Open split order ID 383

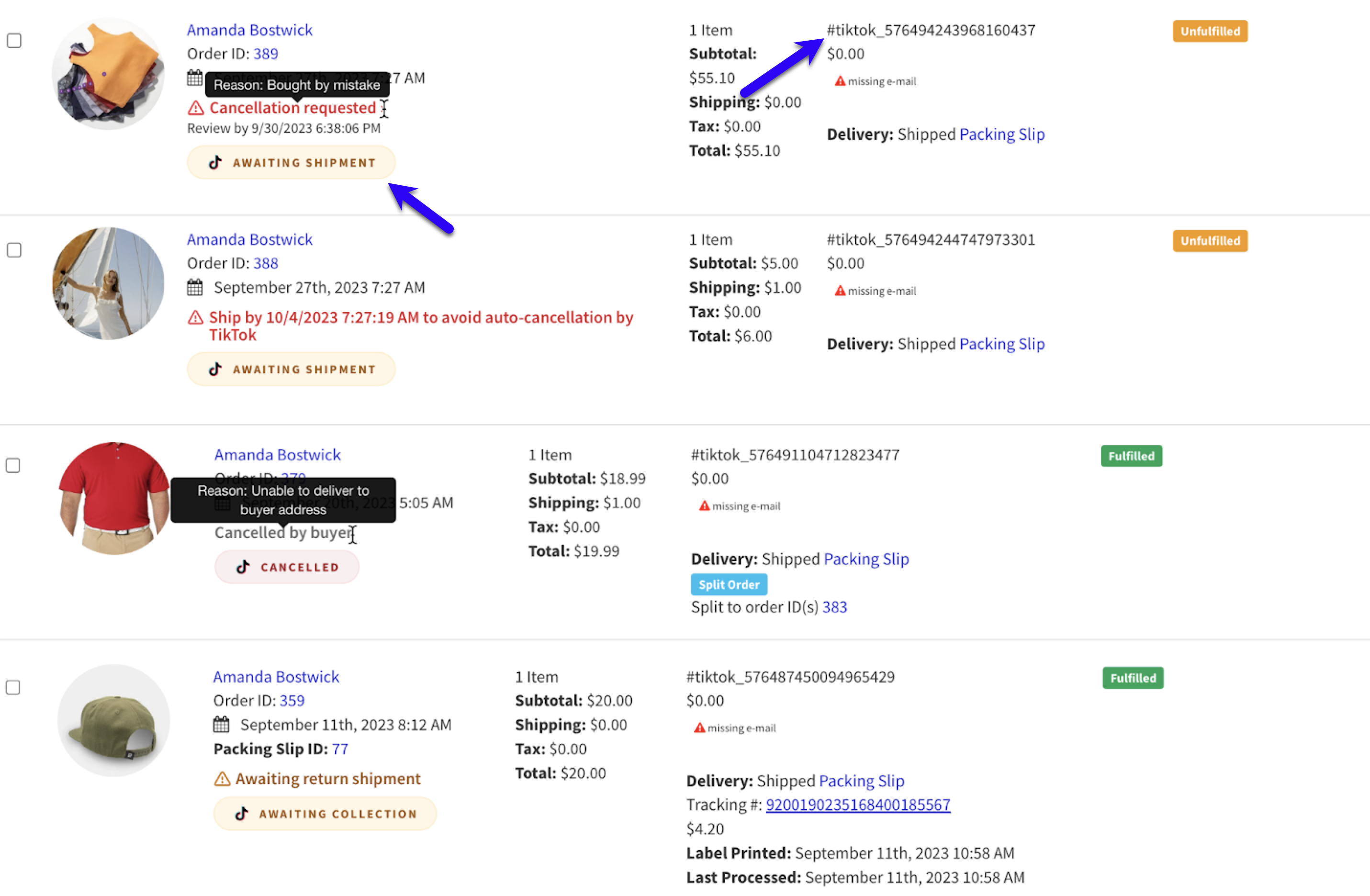click(x=834, y=606)
